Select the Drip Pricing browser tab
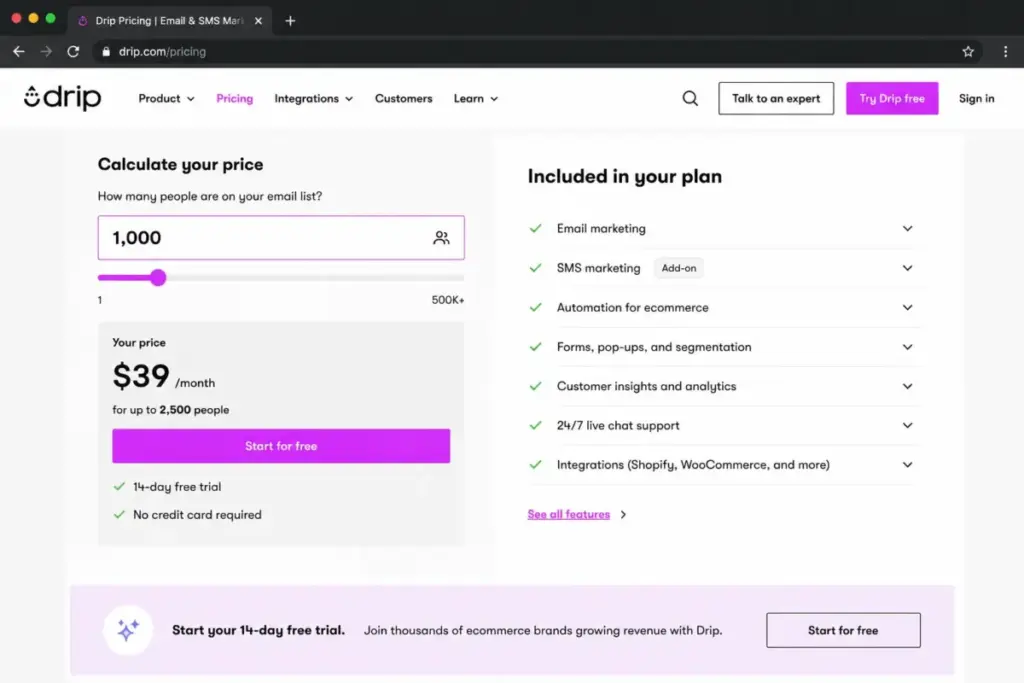This screenshot has height=683, width=1024. 170,21
